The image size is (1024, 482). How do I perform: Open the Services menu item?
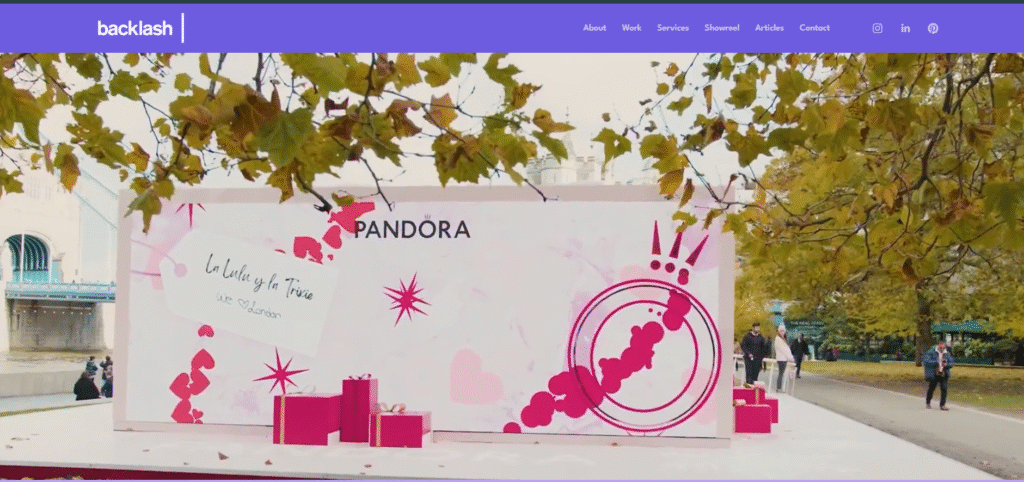[x=673, y=28]
